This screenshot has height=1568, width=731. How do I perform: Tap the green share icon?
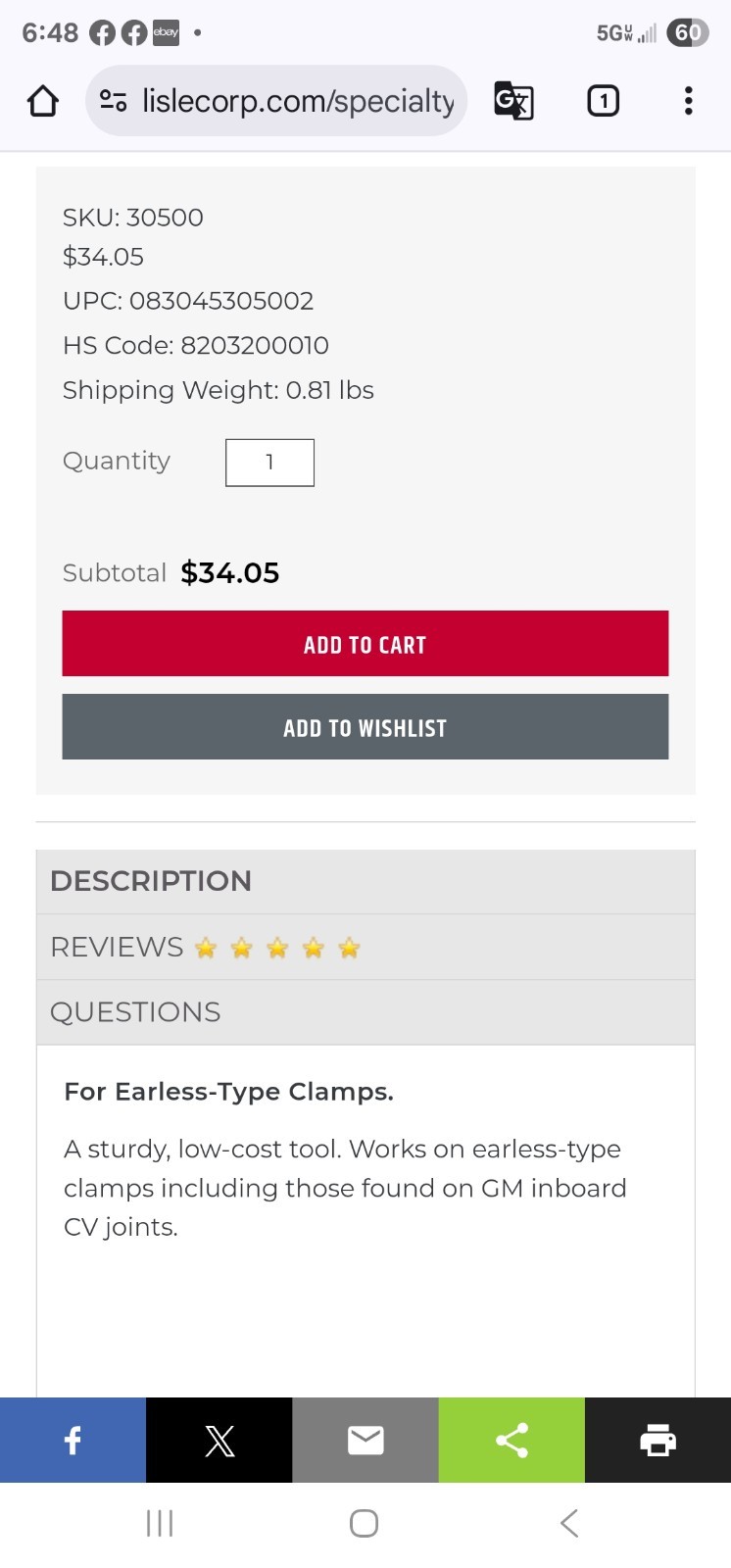point(512,1440)
